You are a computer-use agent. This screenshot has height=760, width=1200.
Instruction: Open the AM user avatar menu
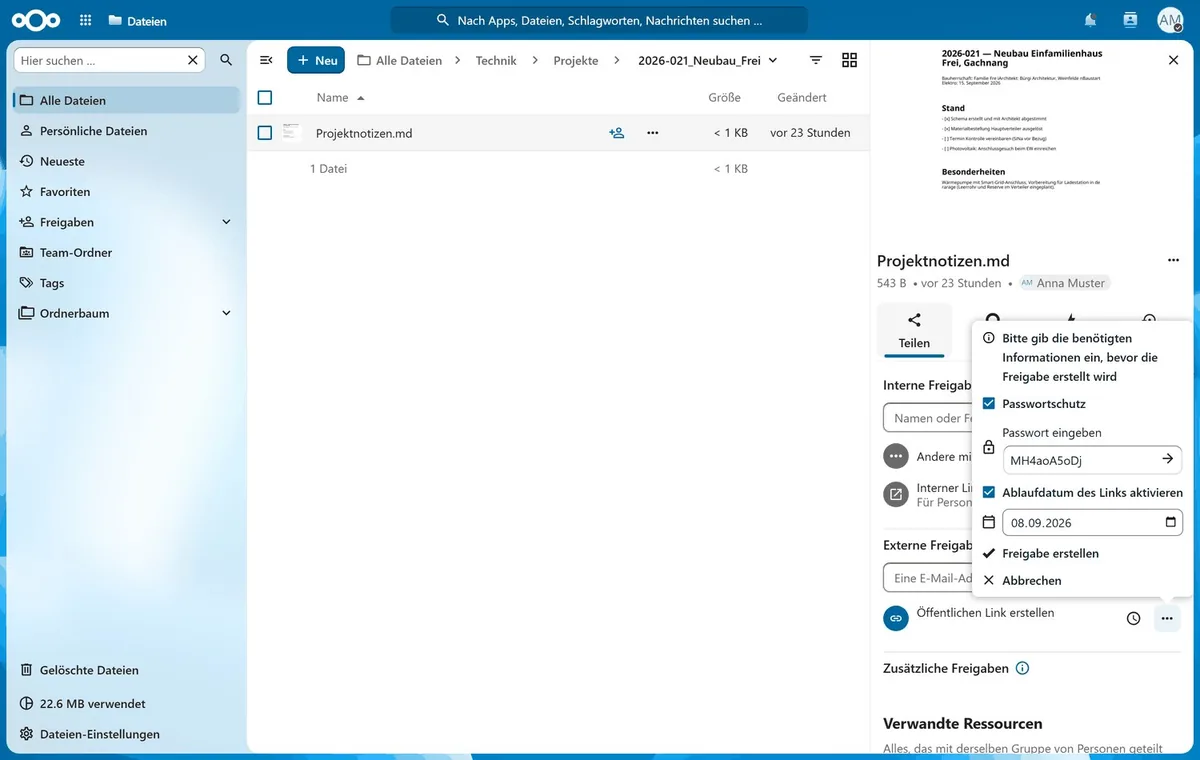tap(1170, 20)
